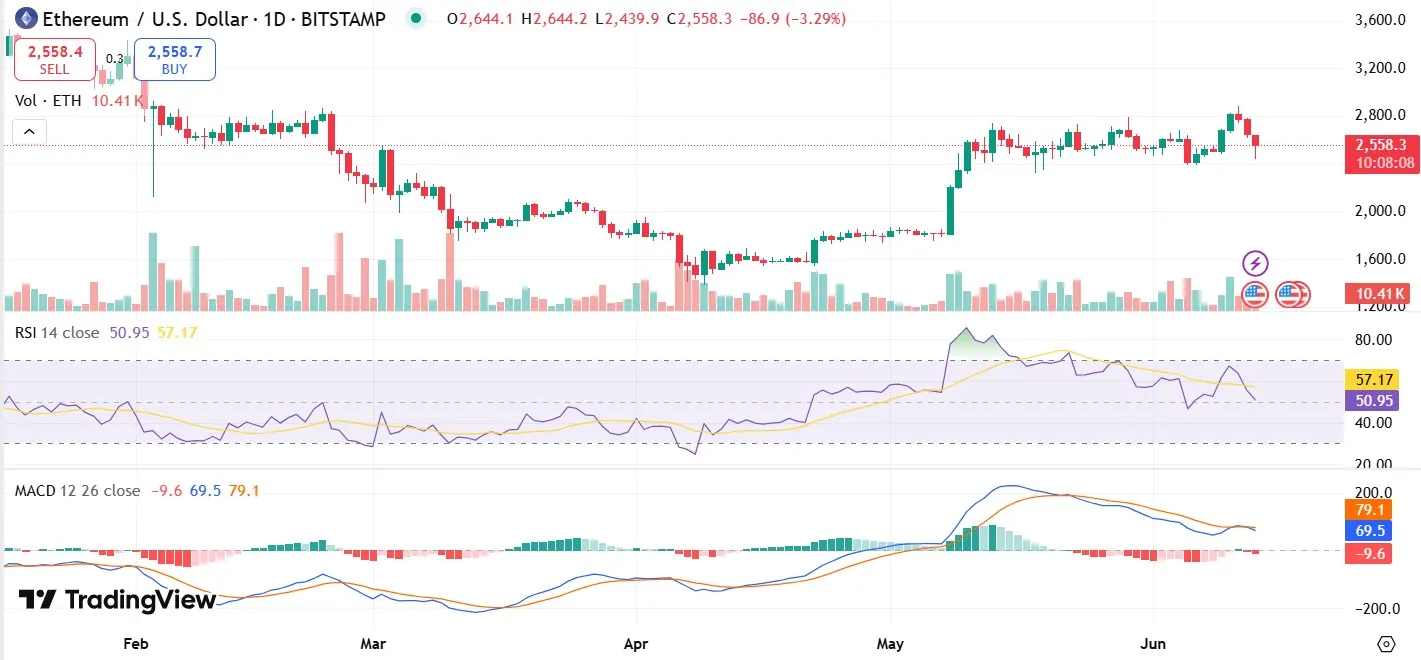Collapse the volume indicator with the chevron
Viewport: 1421px width, 660px height.
pyautogui.click(x=29, y=131)
